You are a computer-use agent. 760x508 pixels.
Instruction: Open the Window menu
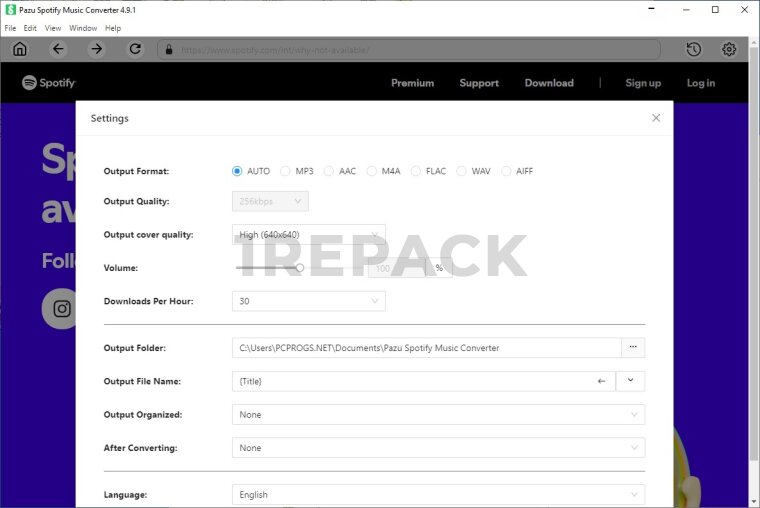coord(83,28)
